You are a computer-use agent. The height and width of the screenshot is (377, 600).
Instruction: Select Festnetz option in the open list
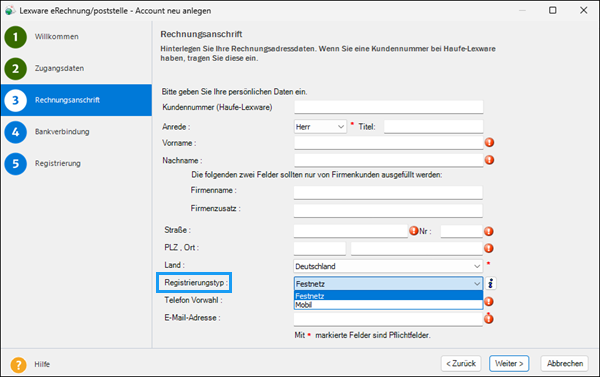coord(388,296)
